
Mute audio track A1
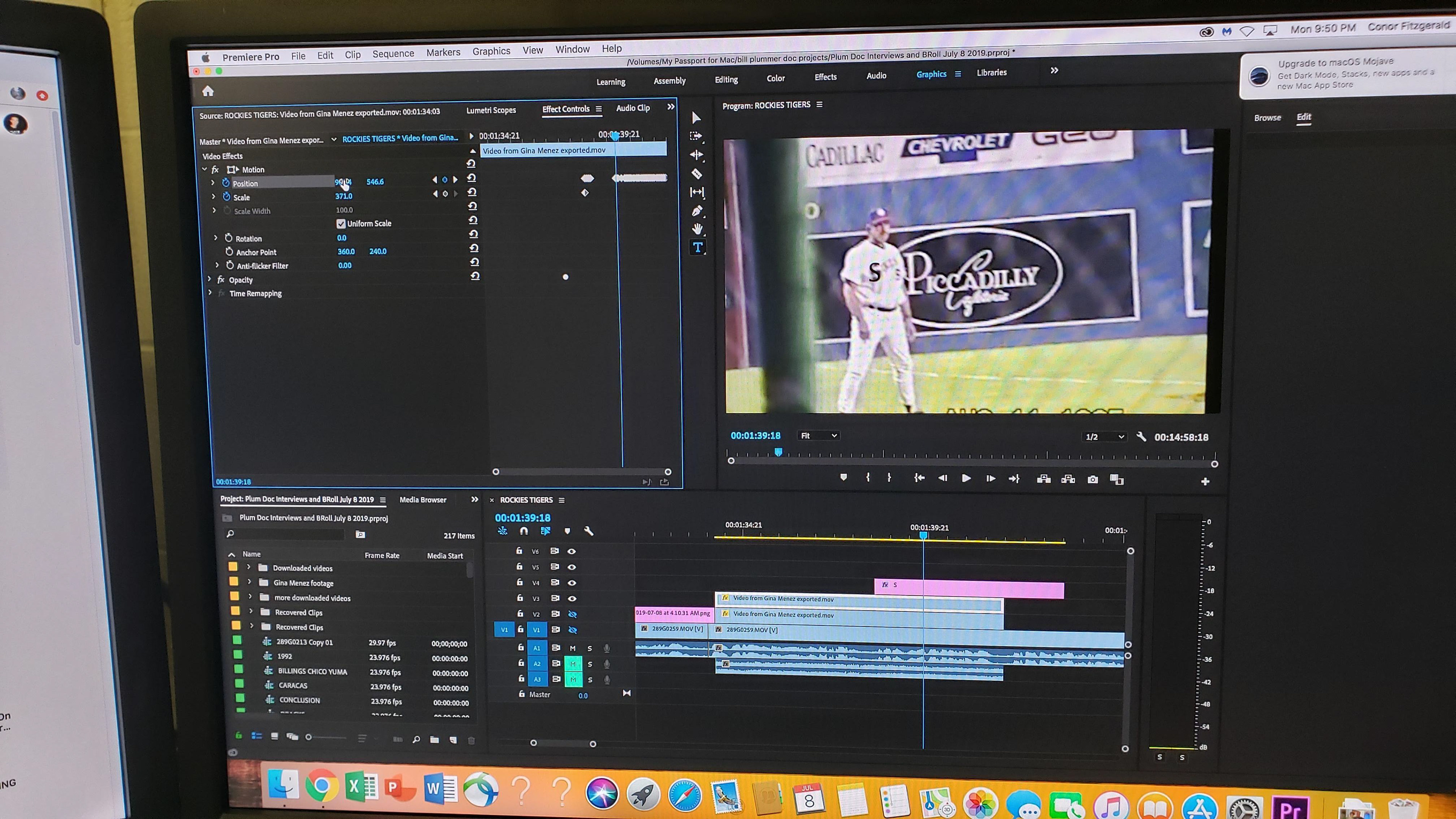[x=573, y=648]
